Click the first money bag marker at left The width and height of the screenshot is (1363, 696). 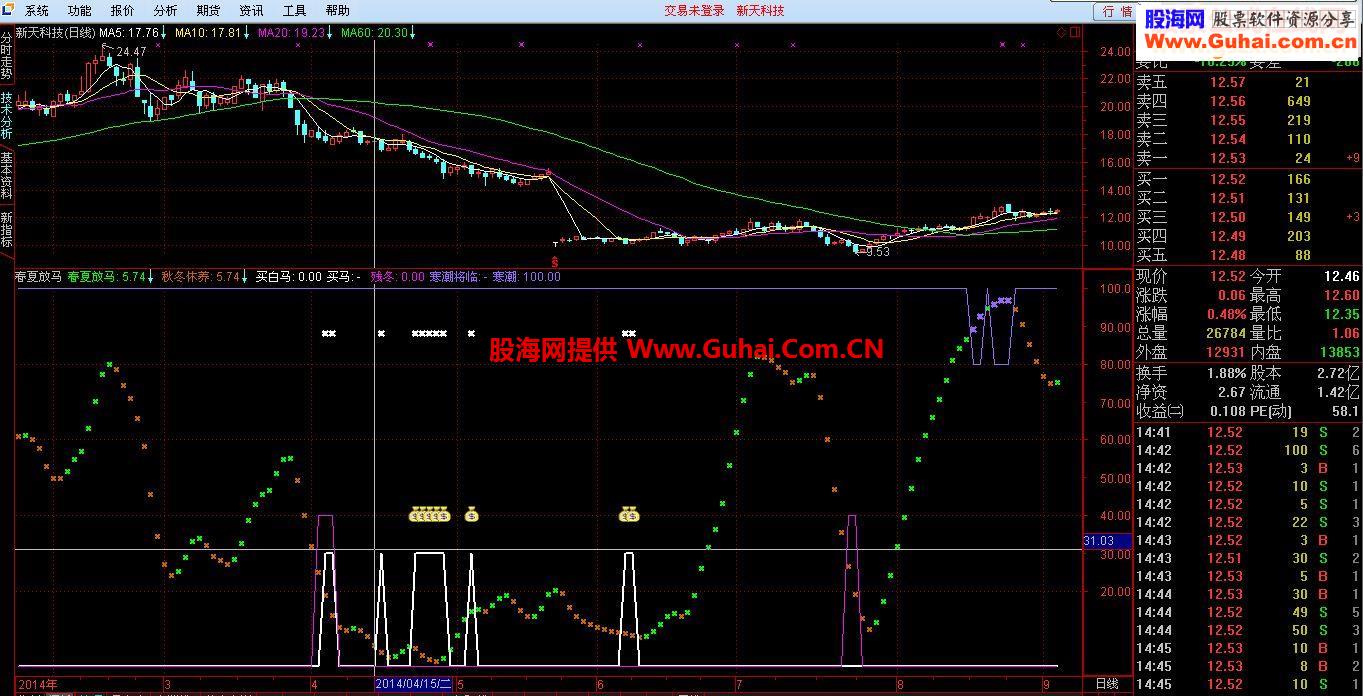415,516
